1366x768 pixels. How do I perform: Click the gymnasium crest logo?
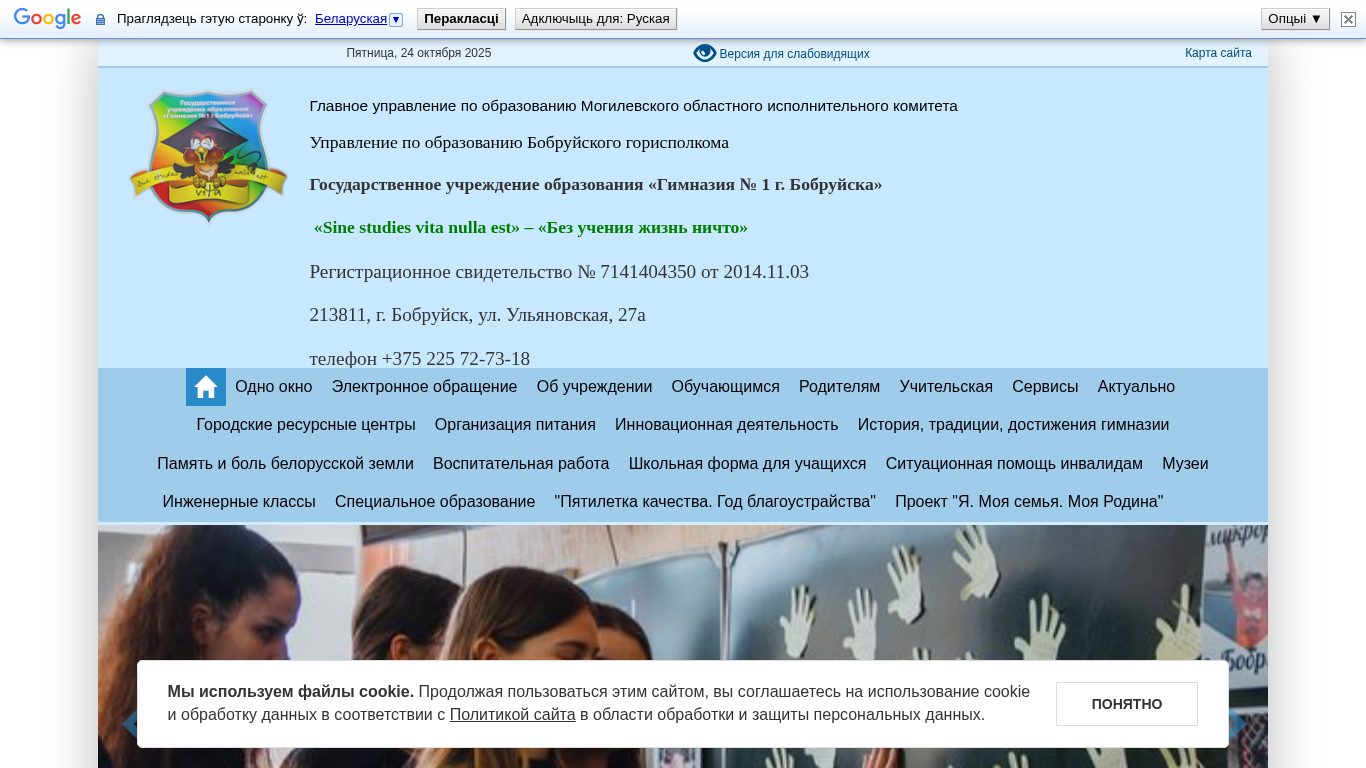point(208,156)
